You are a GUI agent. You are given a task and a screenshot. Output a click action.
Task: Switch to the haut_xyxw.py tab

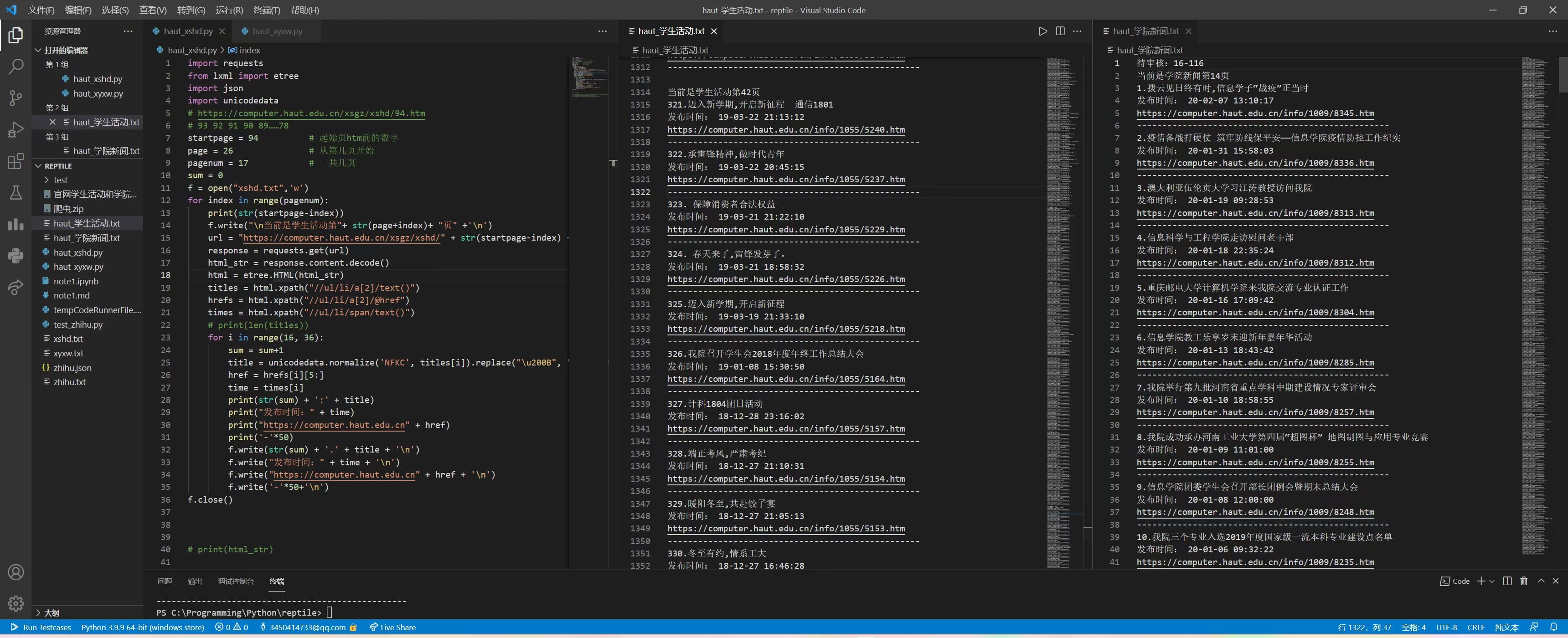pyautogui.click(x=277, y=31)
